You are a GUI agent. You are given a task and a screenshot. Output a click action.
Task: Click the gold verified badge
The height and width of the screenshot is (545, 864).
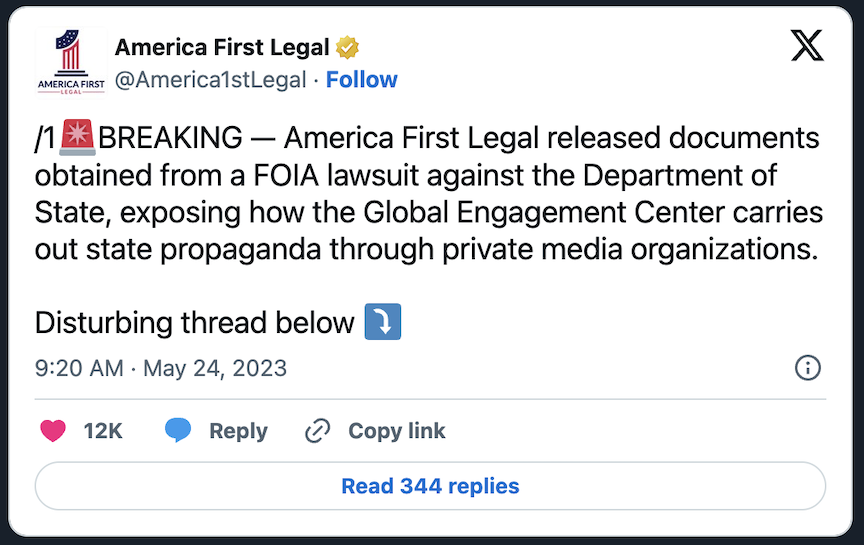[x=348, y=47]
